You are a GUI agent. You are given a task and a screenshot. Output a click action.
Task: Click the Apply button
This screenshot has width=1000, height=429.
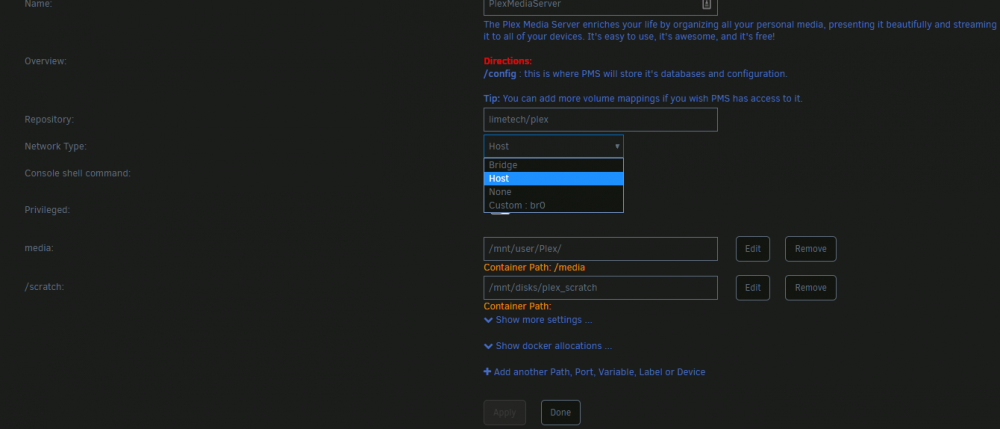point(504,412)
